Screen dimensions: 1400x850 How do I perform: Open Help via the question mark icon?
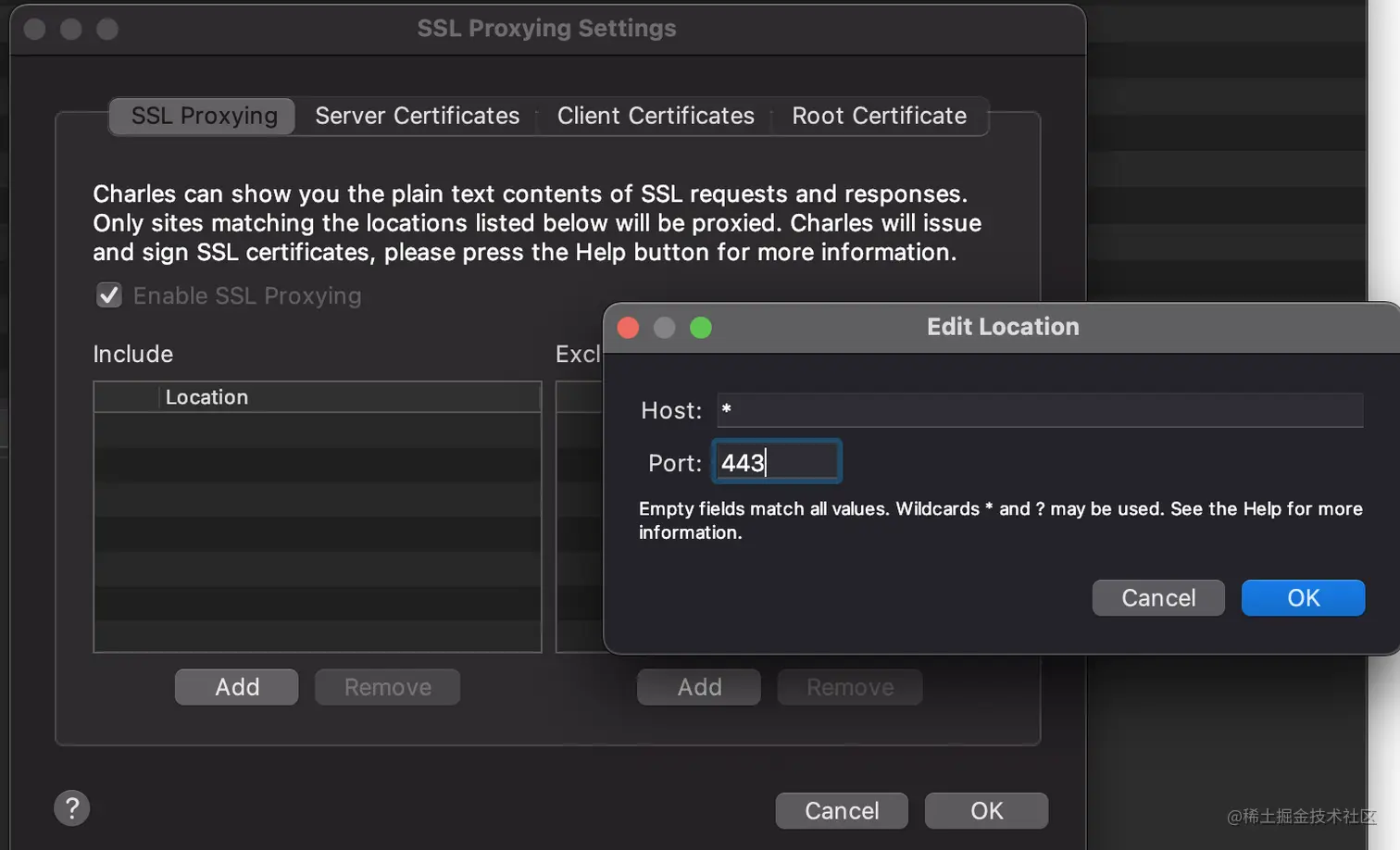click(x=72, y=807)
